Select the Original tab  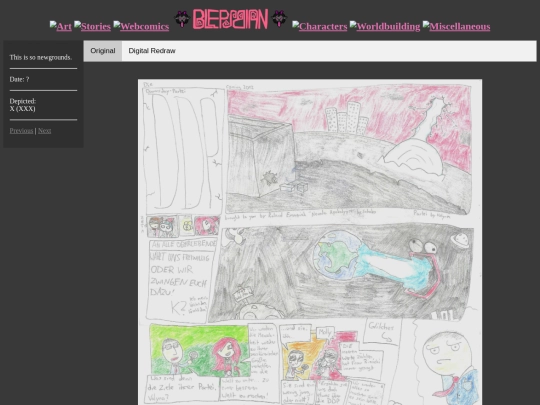coord(103,51)
